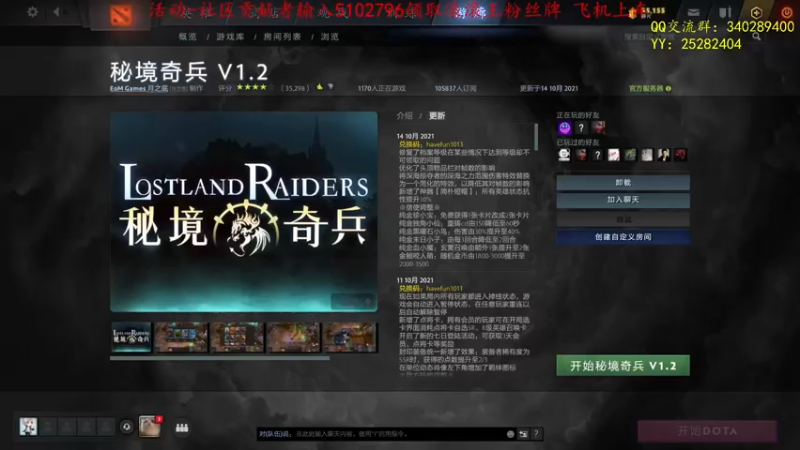800x450 pixels.
Task: Switch to the 游戏库 library tab
Action: click(230, 37)
